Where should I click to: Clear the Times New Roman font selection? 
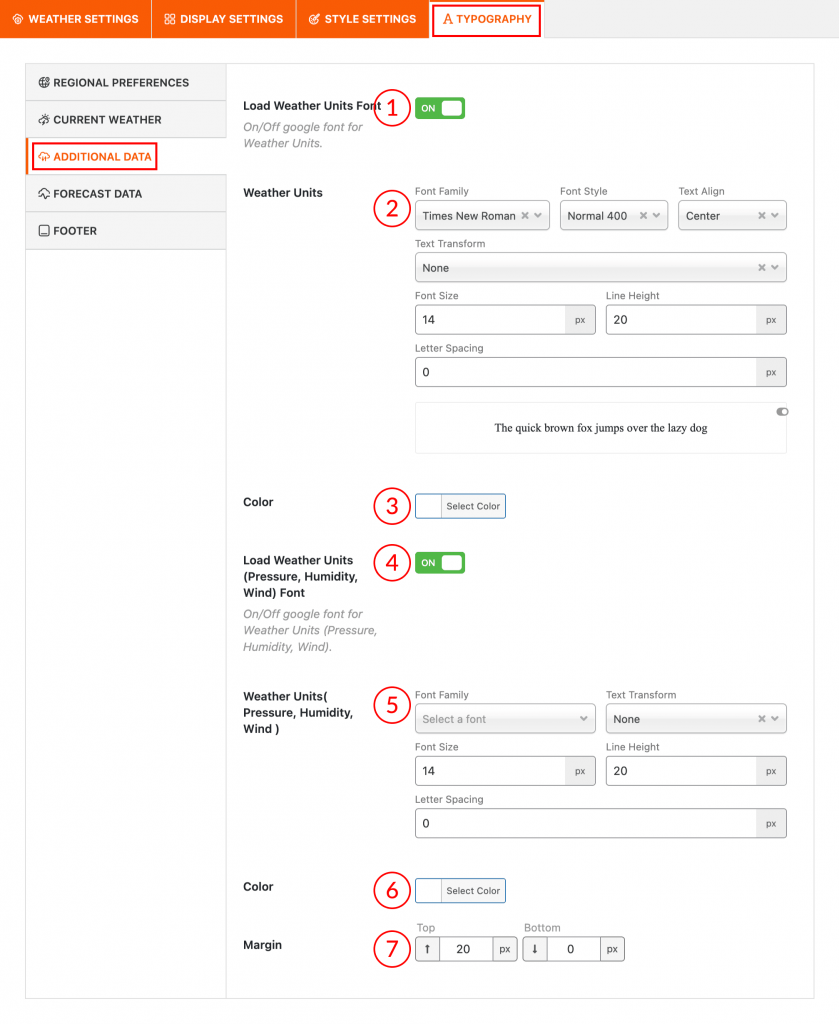pos(525,216)
